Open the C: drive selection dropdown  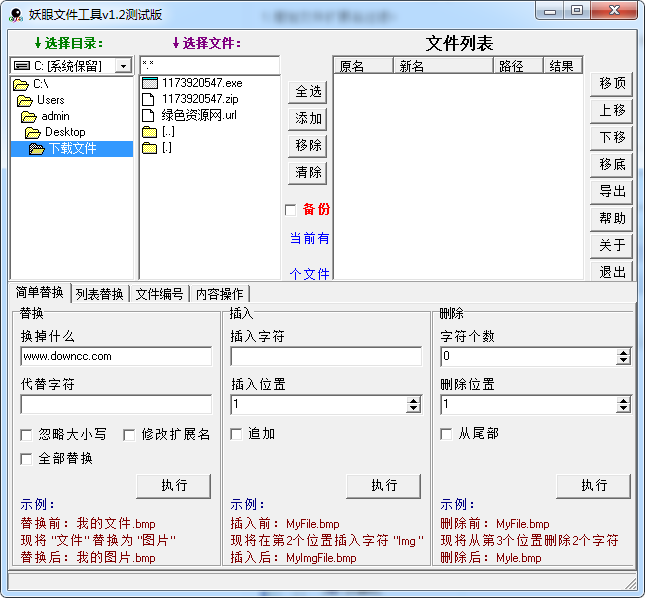coord(123,66)
